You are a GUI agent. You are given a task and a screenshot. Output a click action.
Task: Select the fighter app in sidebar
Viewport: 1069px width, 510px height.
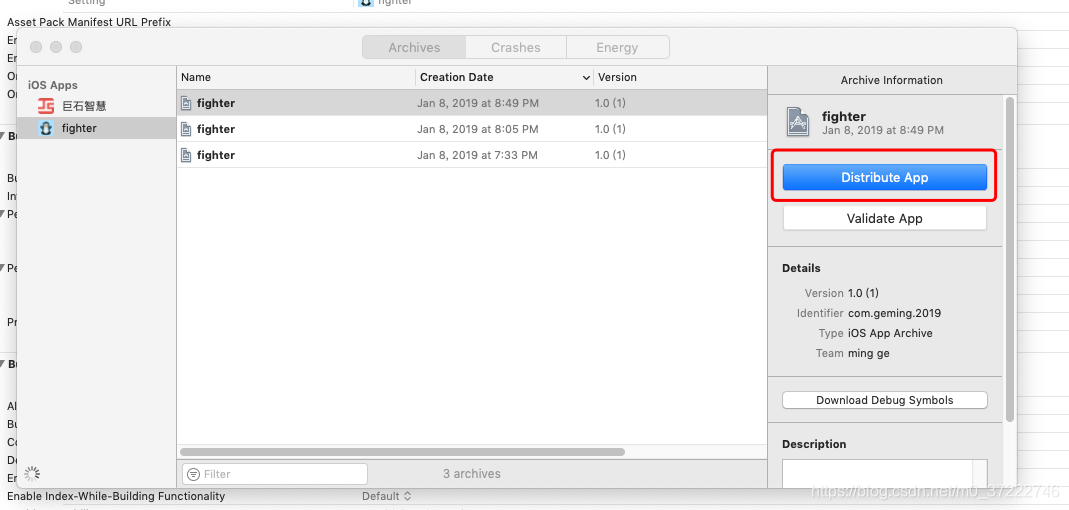[96, 128]
